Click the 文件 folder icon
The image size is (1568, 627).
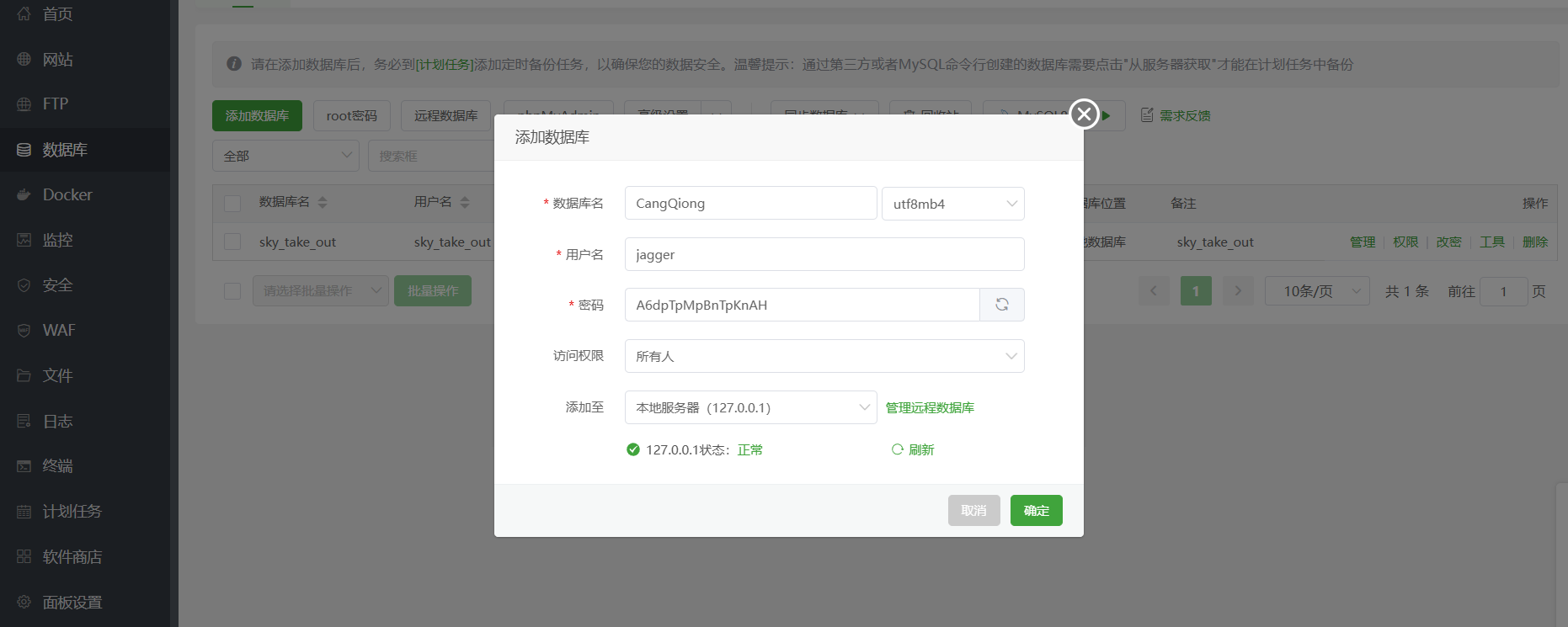24,375
